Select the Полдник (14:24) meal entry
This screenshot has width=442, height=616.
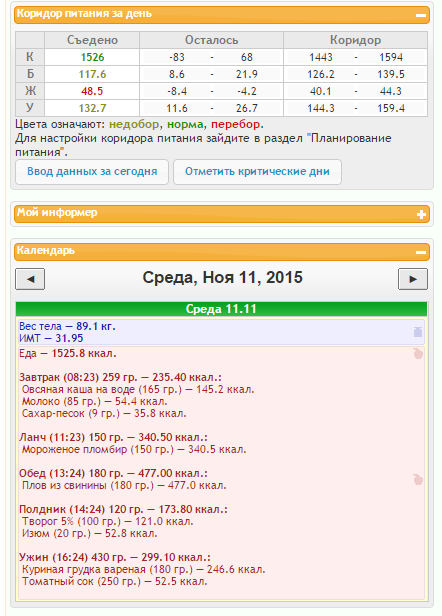click(x=123, y=510)
